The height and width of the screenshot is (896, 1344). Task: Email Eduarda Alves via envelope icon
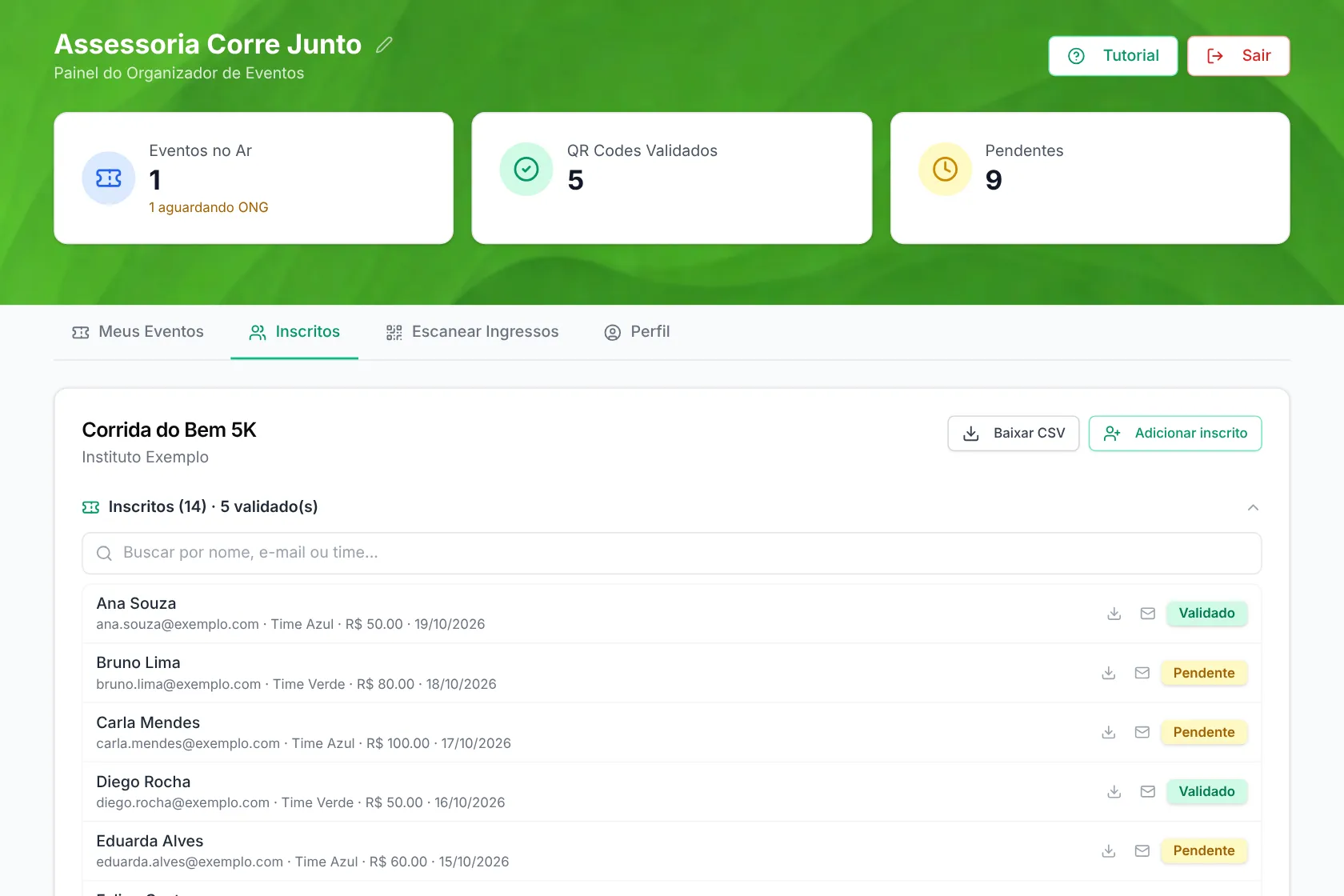click(x=1142, y=850)
